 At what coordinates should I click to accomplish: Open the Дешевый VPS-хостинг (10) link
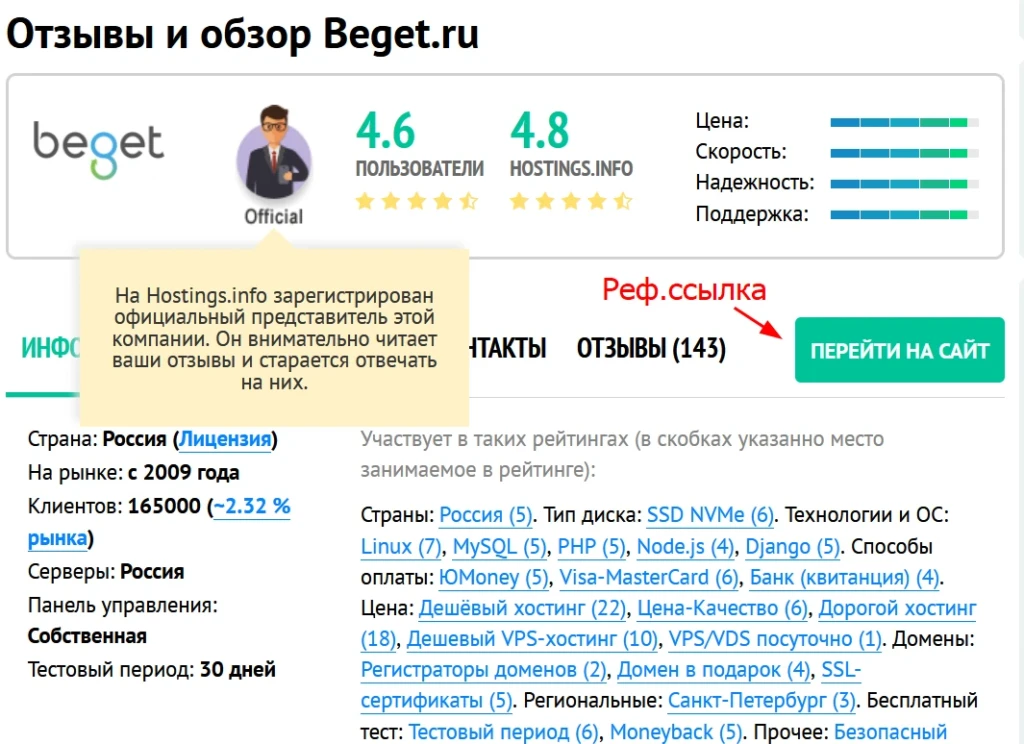pyautogui.click(x=532, y=639)
